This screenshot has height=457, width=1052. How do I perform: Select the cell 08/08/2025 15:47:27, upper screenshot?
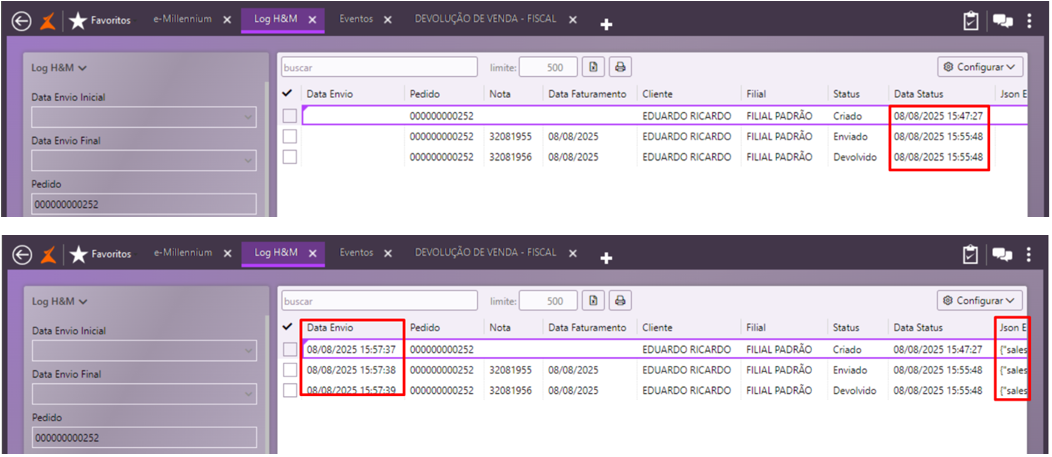point(938,116)
